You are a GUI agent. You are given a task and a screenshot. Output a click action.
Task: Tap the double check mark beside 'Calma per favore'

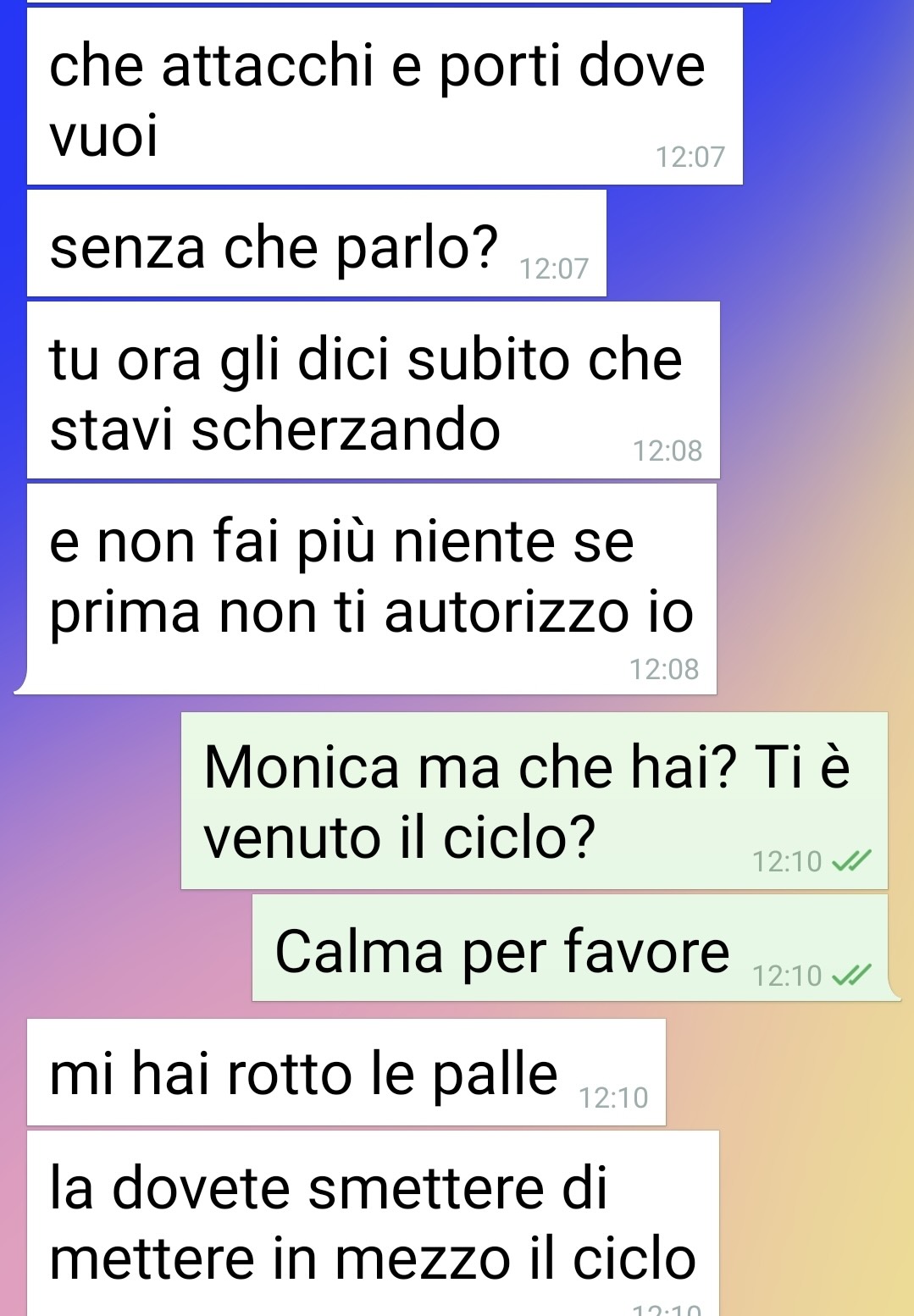(850, 976)
